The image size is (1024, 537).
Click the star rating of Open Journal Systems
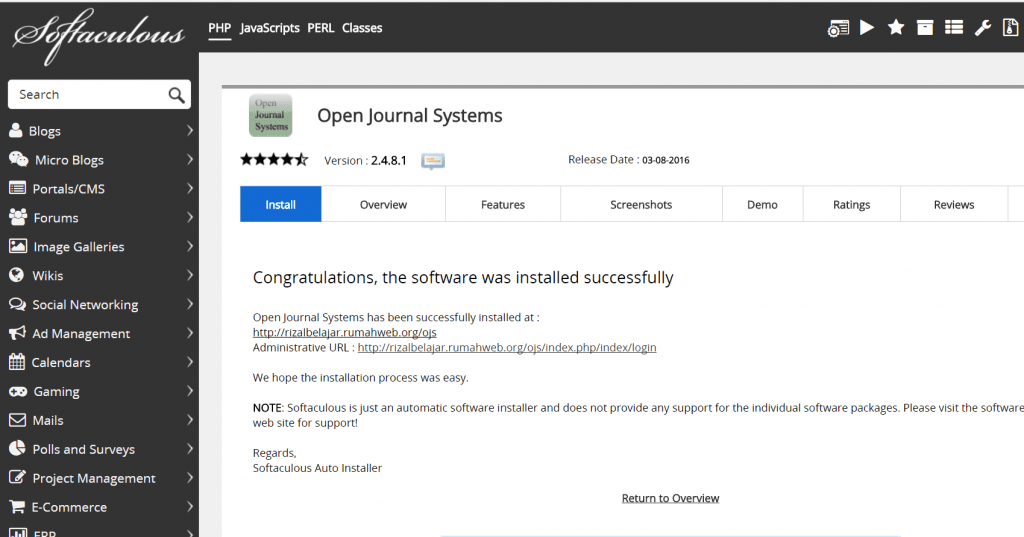pyautogui.click(x=274, y=159)
